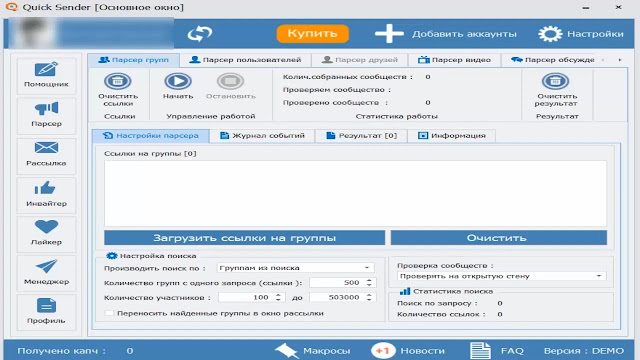Switch to Парсер групп tab

[x=133, y=60]
